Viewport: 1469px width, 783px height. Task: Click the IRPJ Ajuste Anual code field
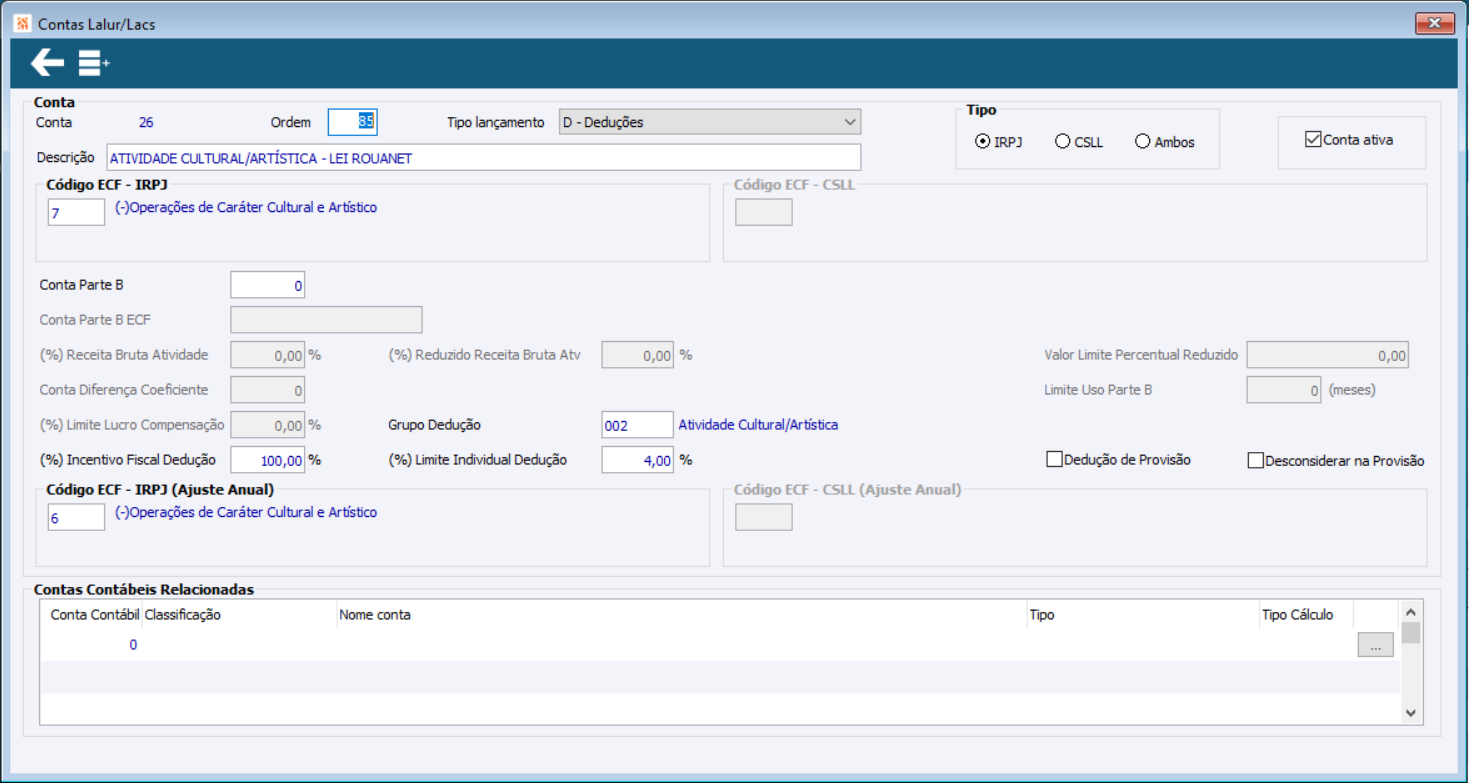pos(76,517)
